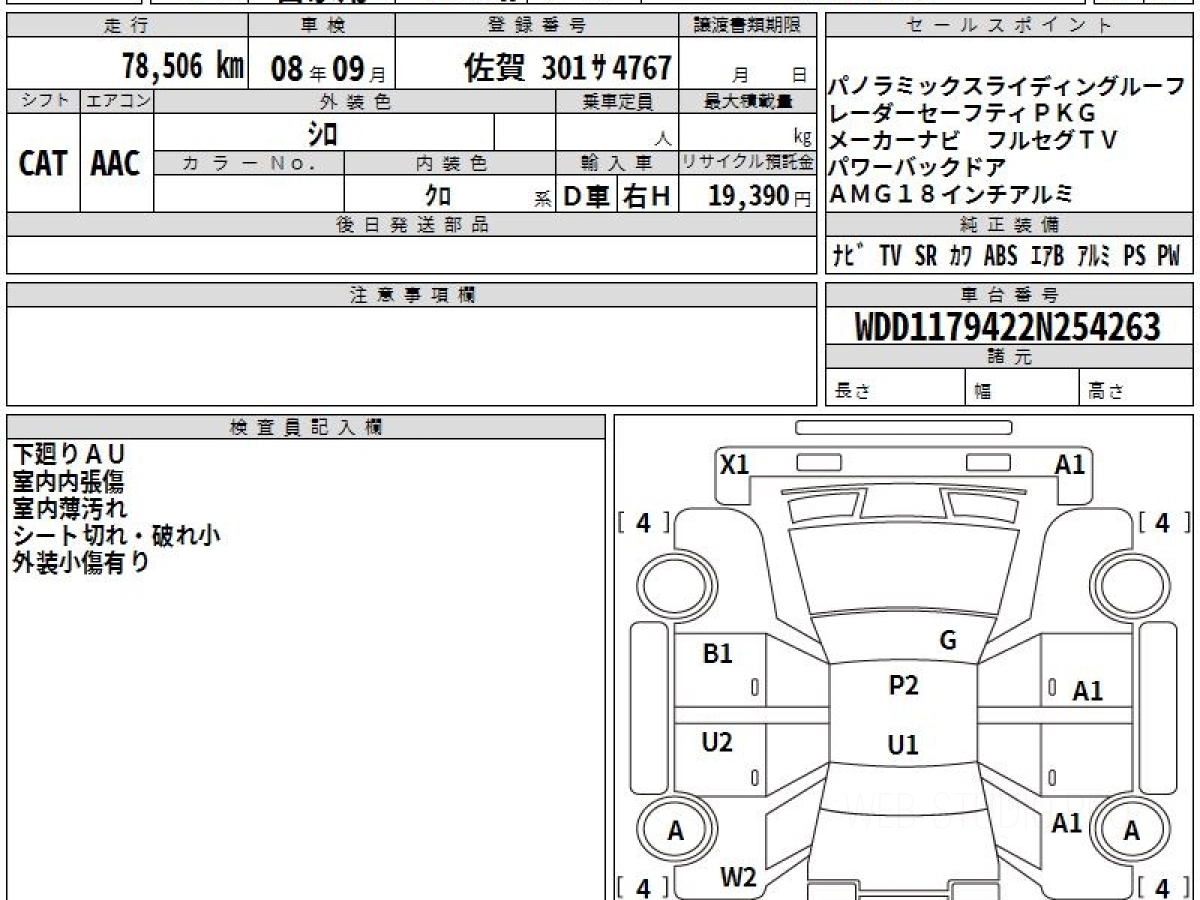Click the 譲渡書類期限 header

coord(748,26)
